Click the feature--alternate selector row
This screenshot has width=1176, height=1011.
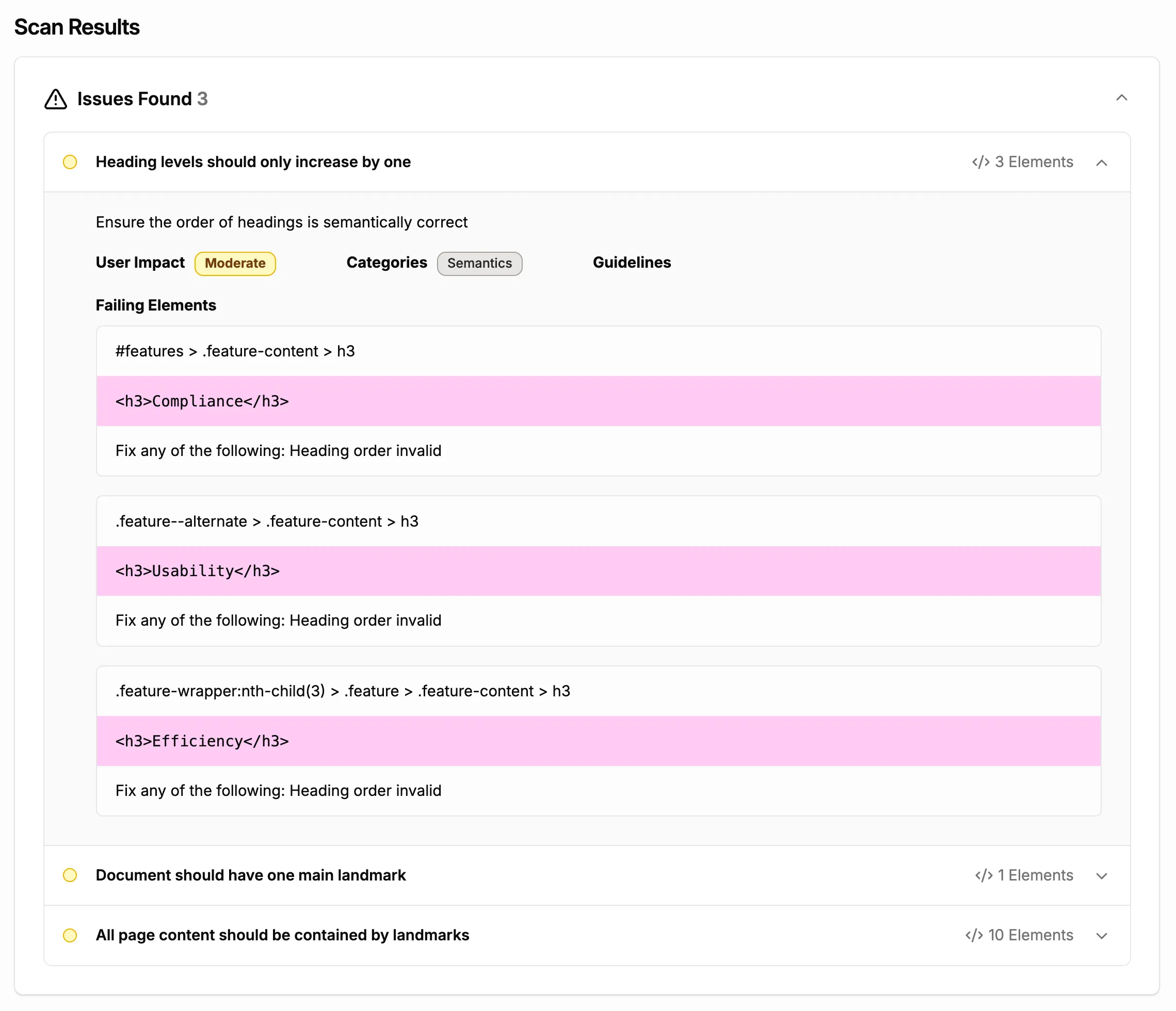pos(266,521)
